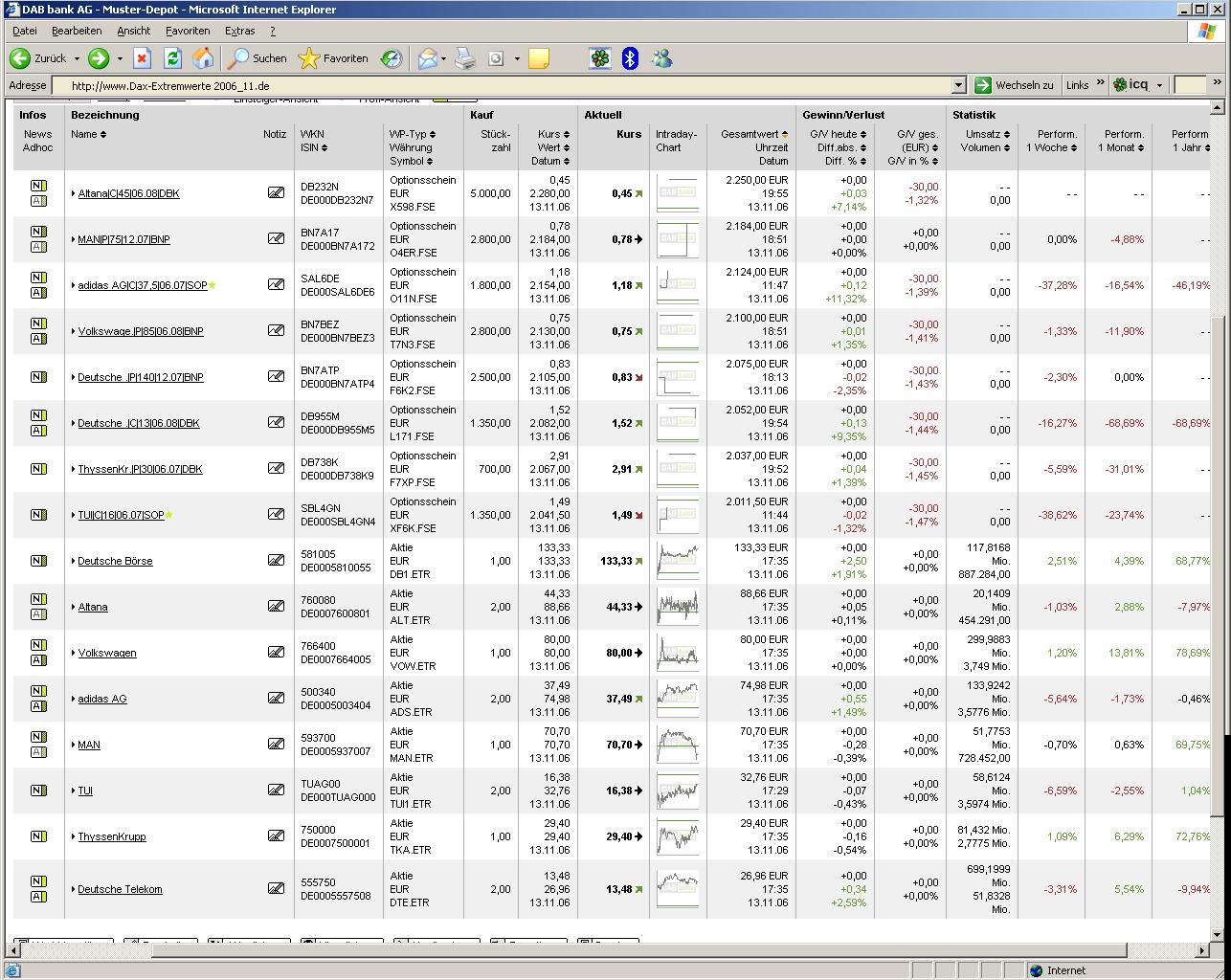Open the Bearbeiten menu
Image resolution: width=1231 pixels, height=980 pixels.
77,31
